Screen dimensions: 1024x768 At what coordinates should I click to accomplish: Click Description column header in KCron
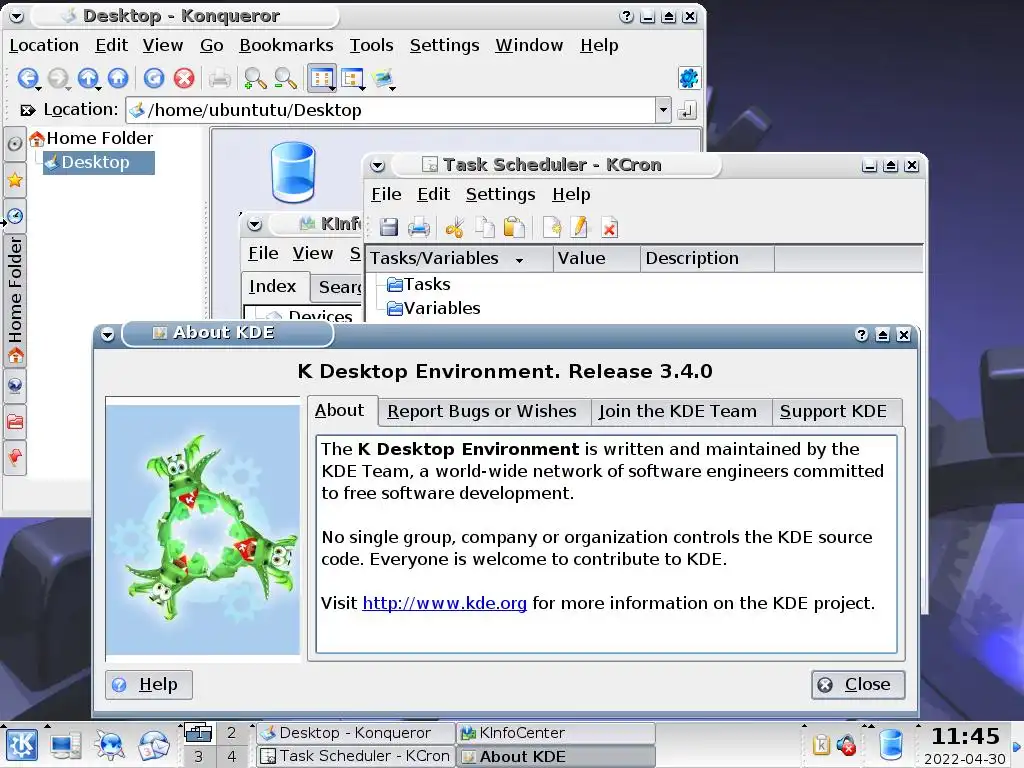coord(707,259)
